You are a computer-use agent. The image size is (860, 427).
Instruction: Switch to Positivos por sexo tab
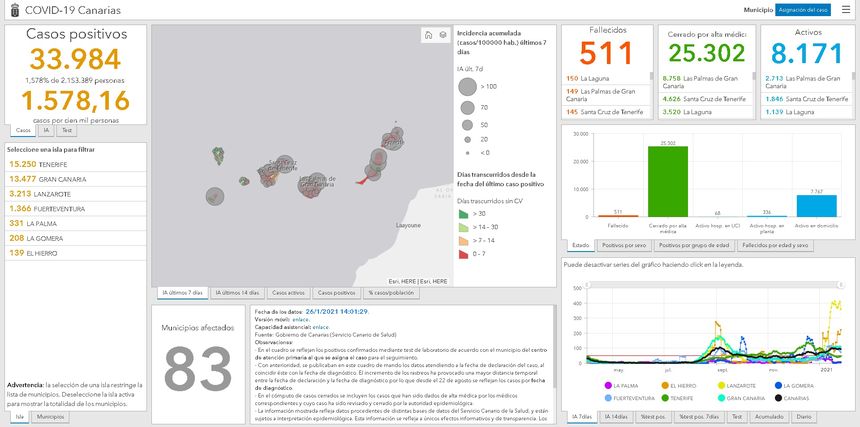(624, 245)
